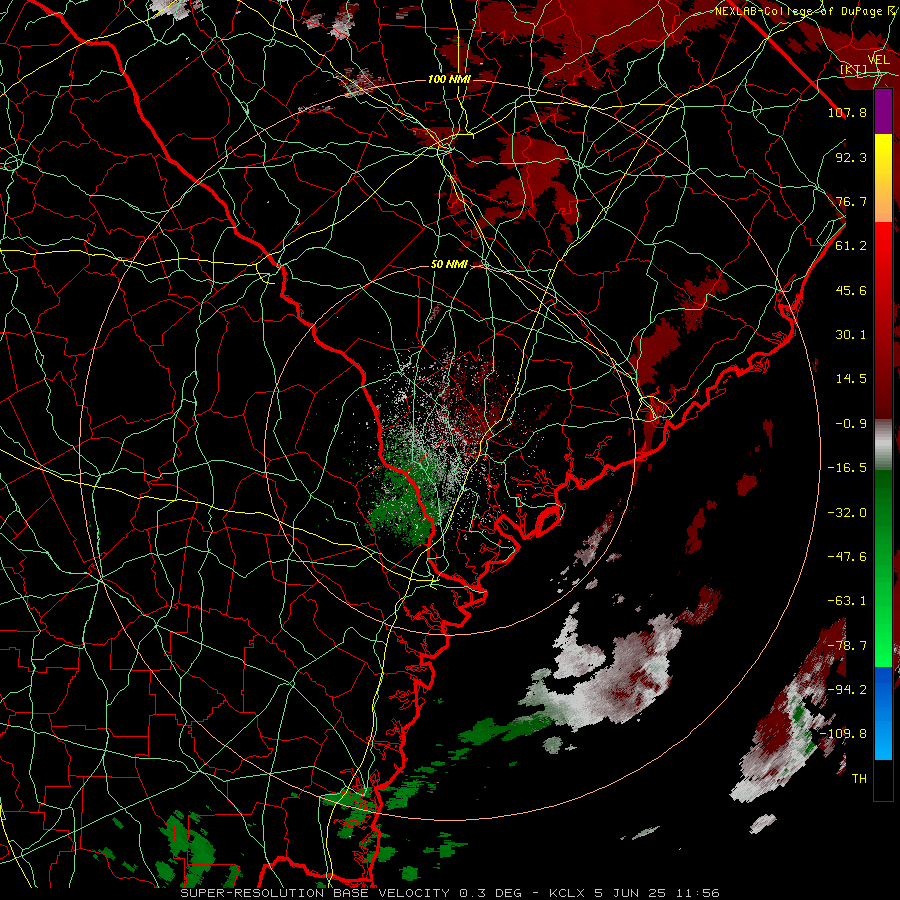Click the 5 JUN 25 11:56 timestamp

tap(657, 893)
